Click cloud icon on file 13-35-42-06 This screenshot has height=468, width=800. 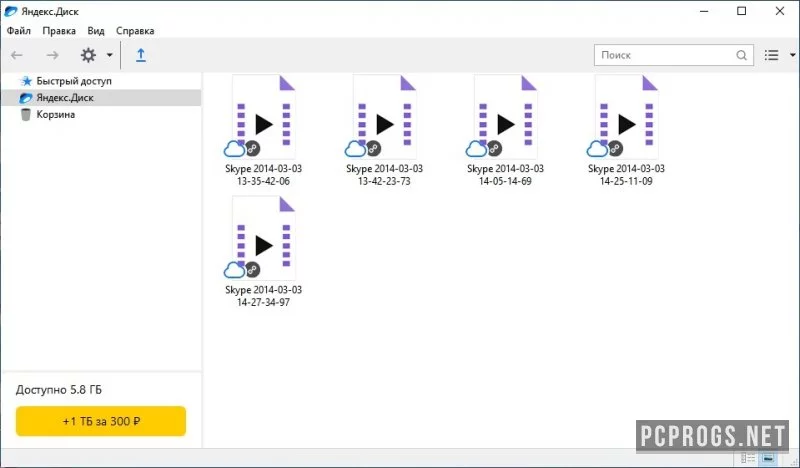234,149
